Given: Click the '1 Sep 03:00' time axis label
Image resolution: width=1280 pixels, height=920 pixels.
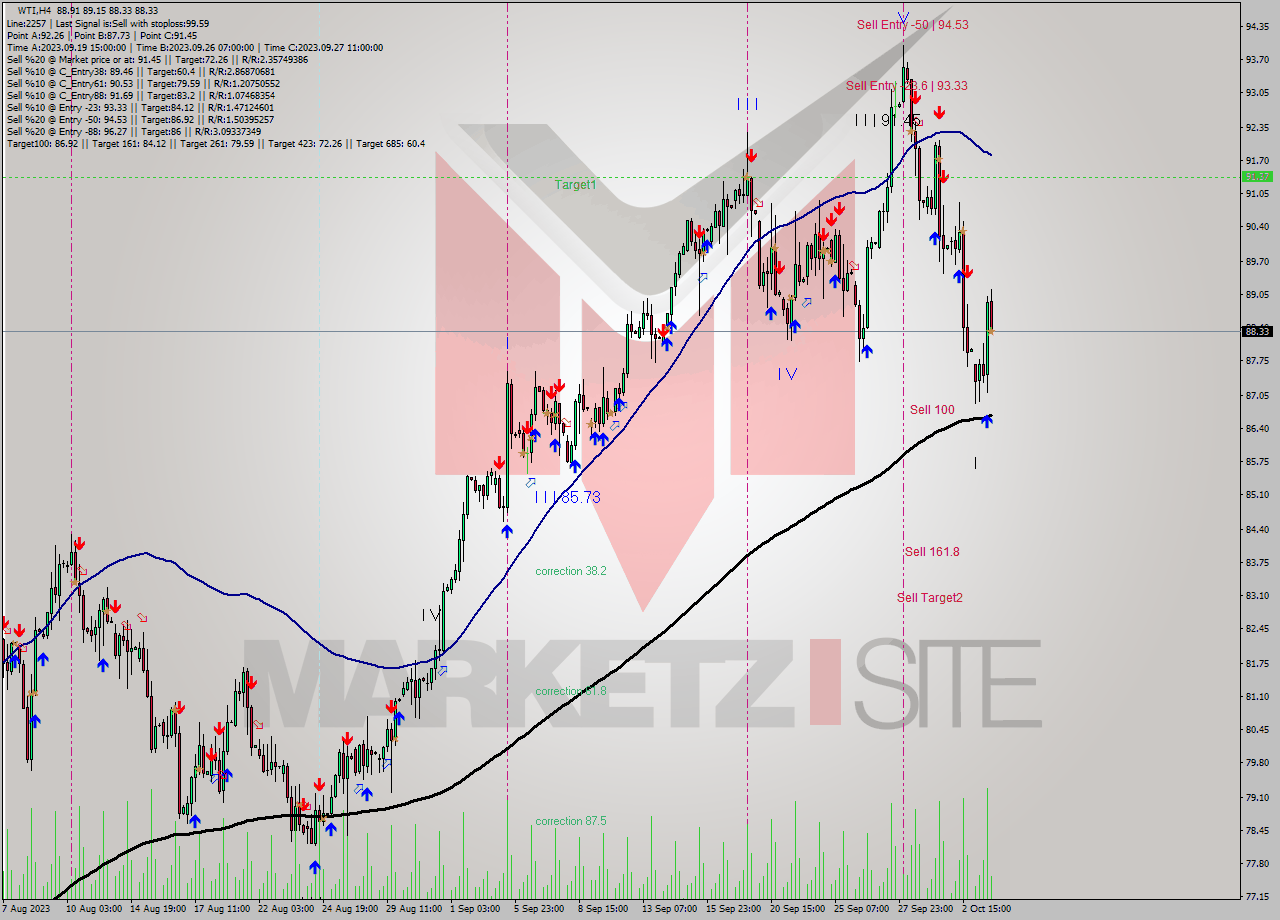Looking at the screenshot, I should 475,909.
